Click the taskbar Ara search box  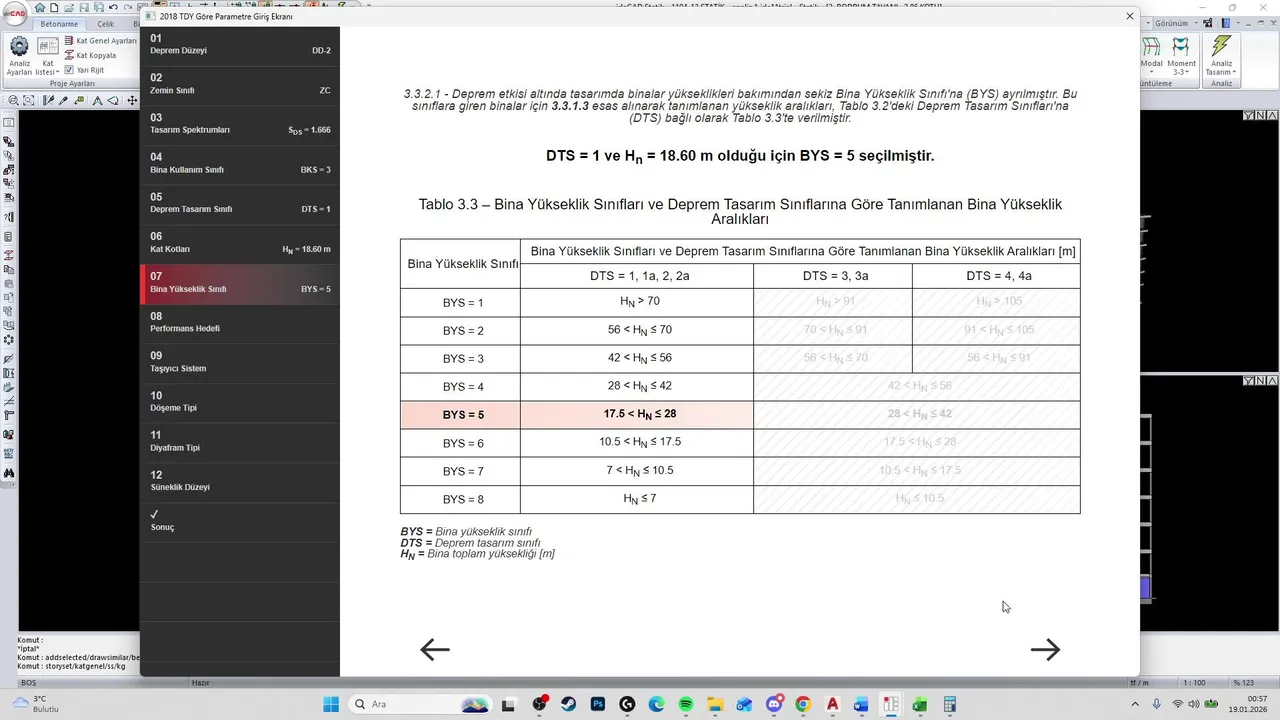point(420,704)
